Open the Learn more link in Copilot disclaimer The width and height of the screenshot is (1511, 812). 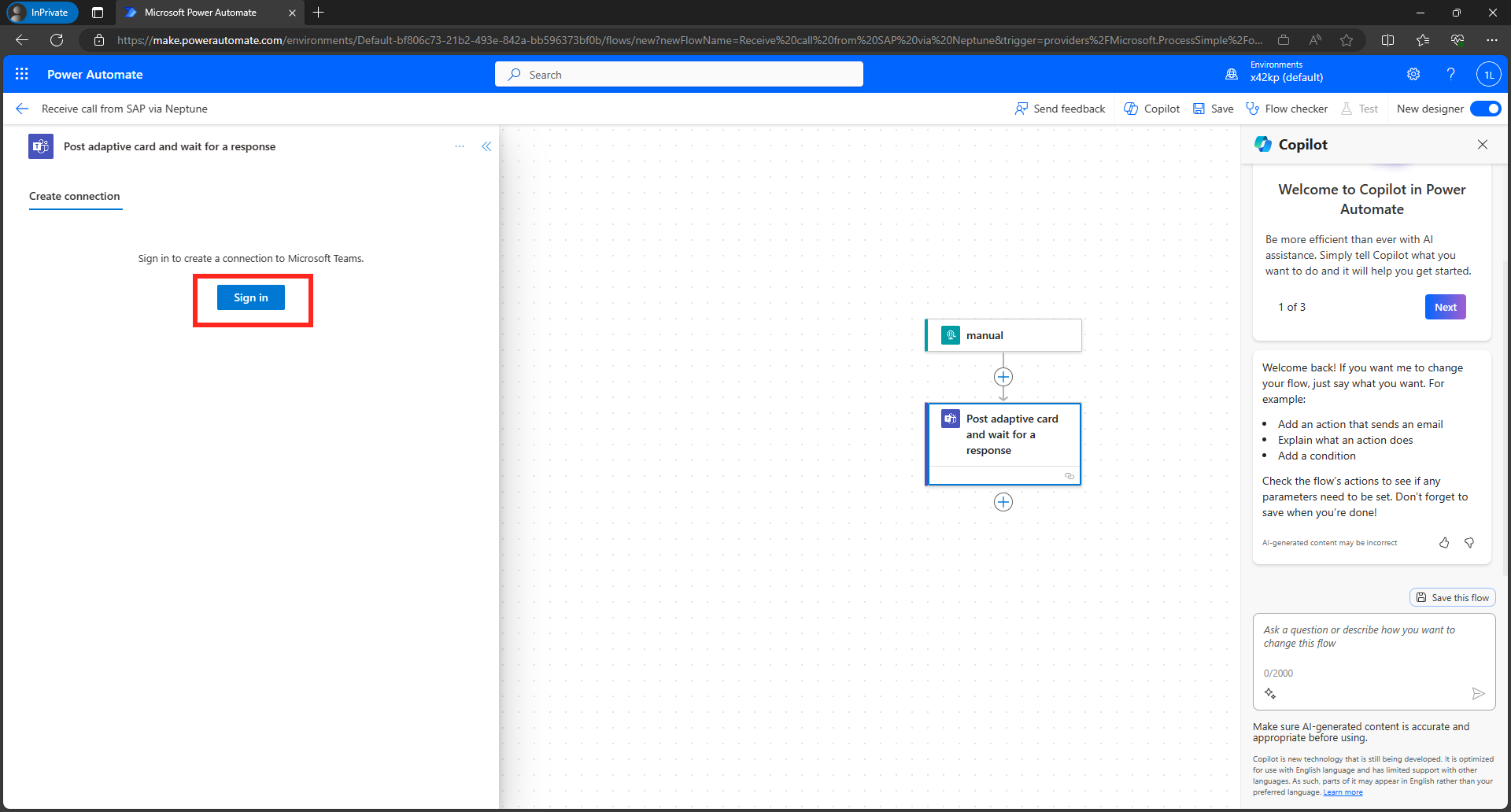click(x=1343, y=792)
